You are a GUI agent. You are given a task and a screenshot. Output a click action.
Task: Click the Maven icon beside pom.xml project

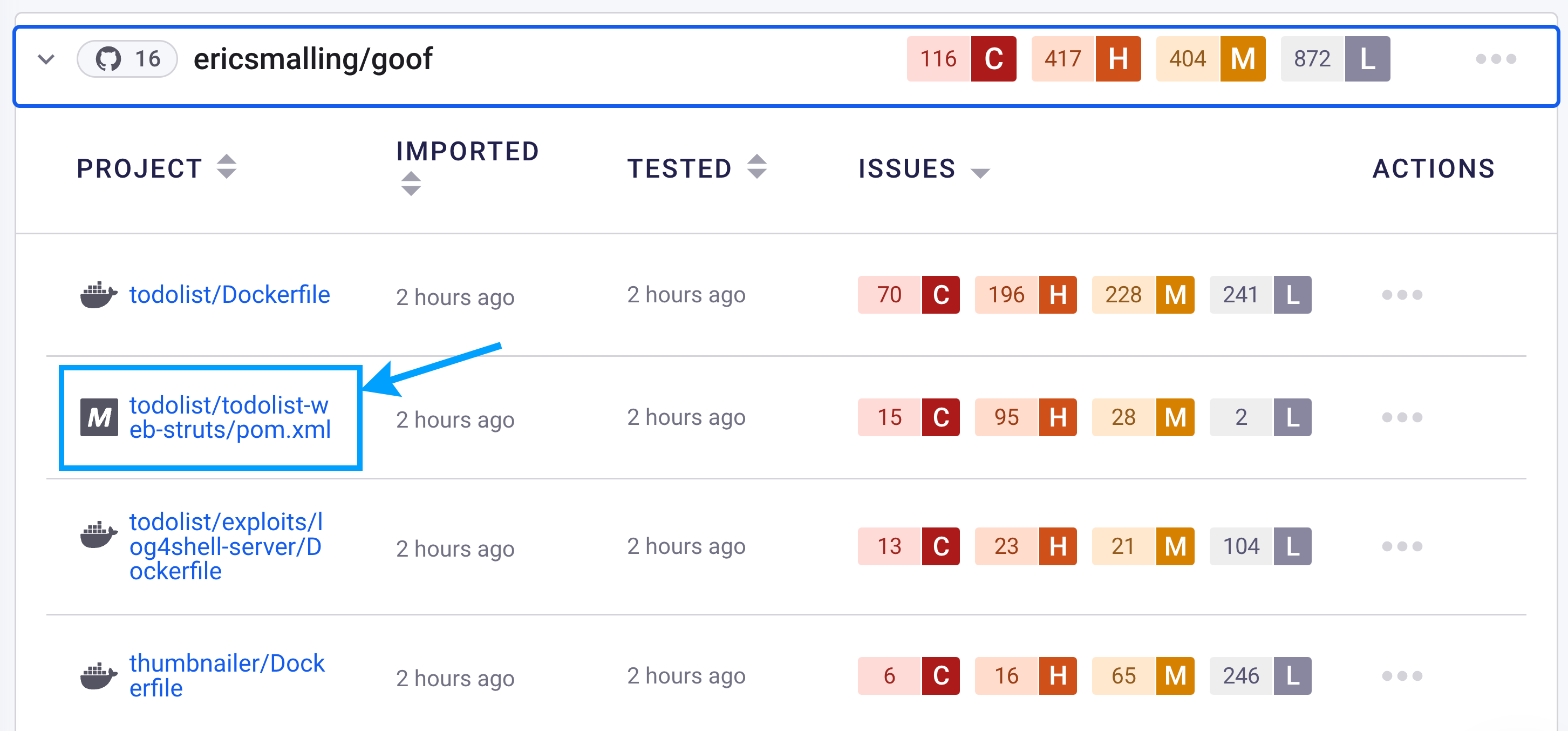(99, 417)
